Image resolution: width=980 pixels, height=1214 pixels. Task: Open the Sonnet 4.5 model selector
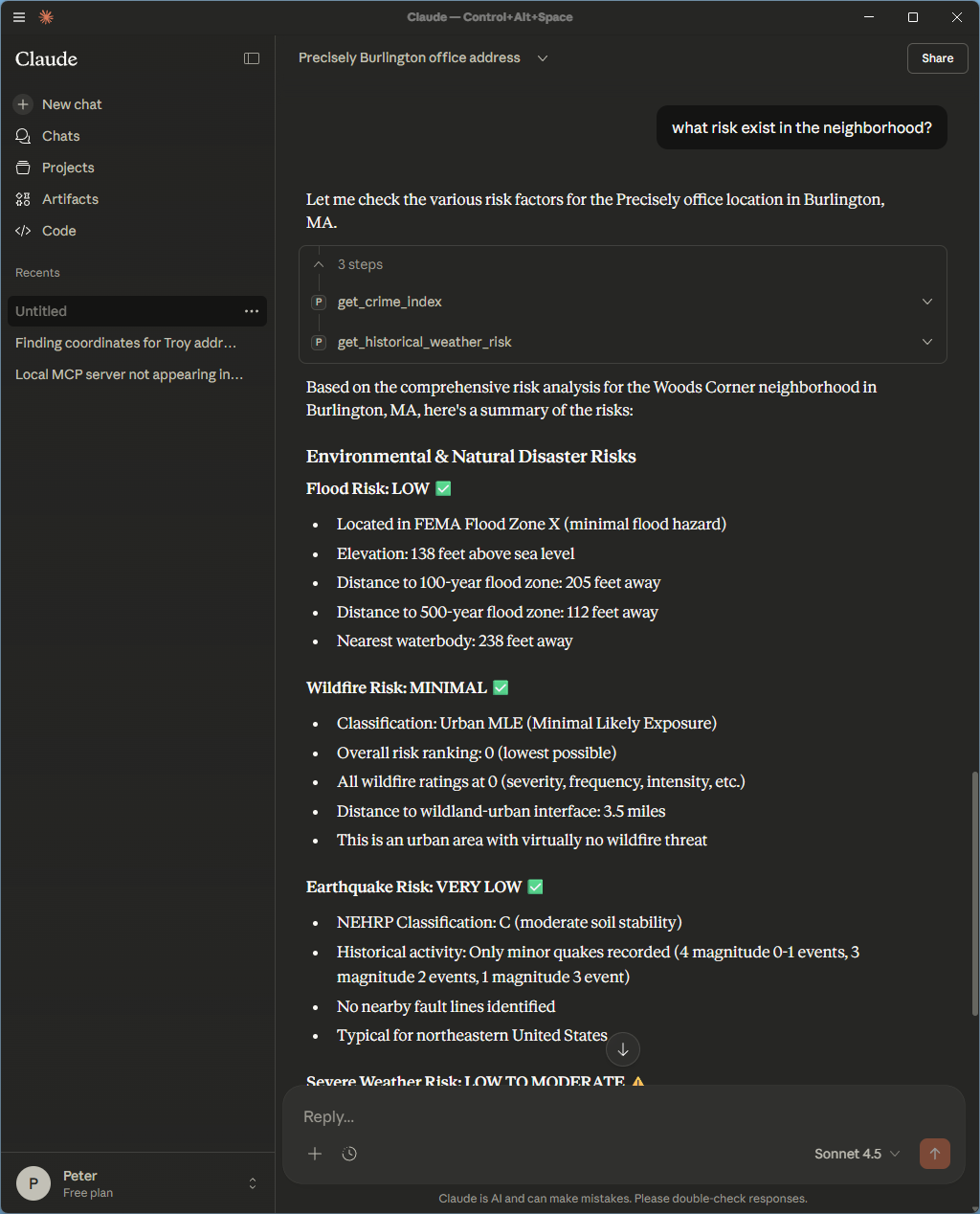tap(857, 1154)
